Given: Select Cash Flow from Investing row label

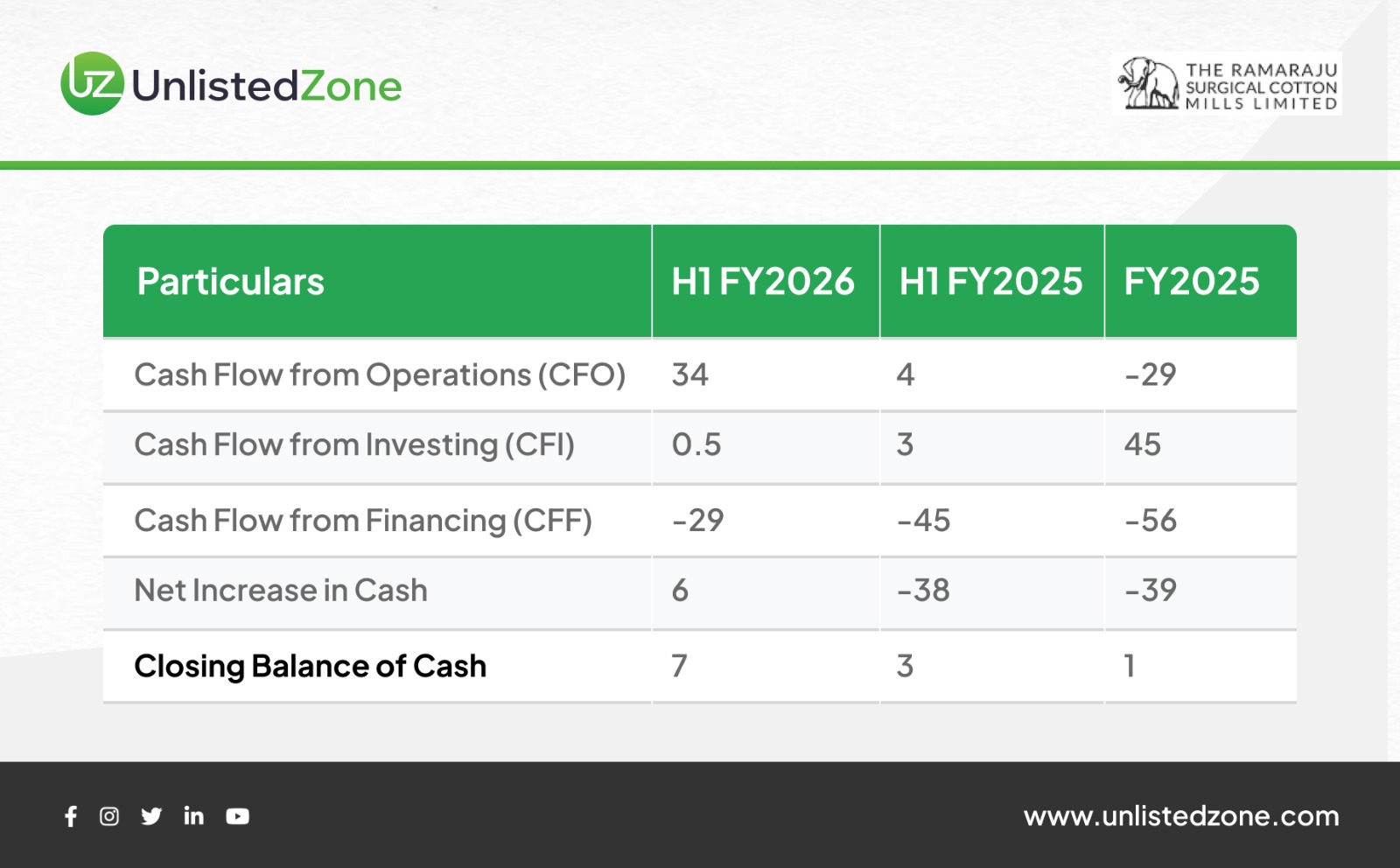Looking at the screenshot, I should pyautogui.click(x=354, y=445).
